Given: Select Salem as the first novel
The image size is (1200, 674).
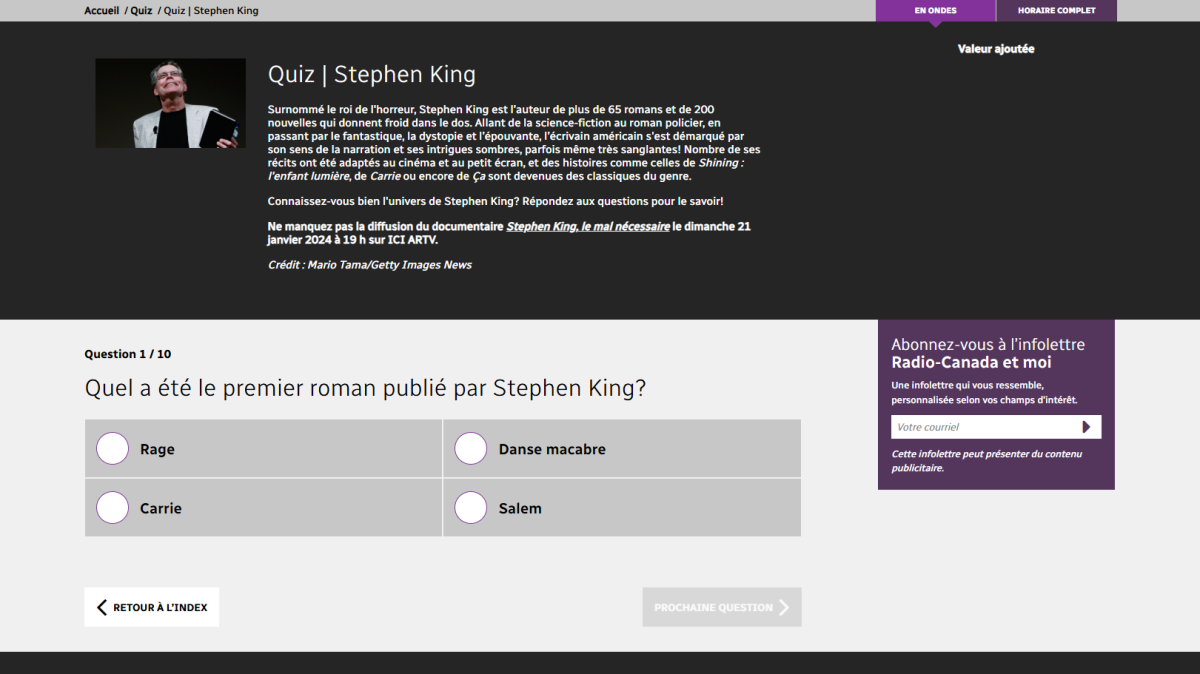Looking at the screenshot, I should [x=471, y=508].
